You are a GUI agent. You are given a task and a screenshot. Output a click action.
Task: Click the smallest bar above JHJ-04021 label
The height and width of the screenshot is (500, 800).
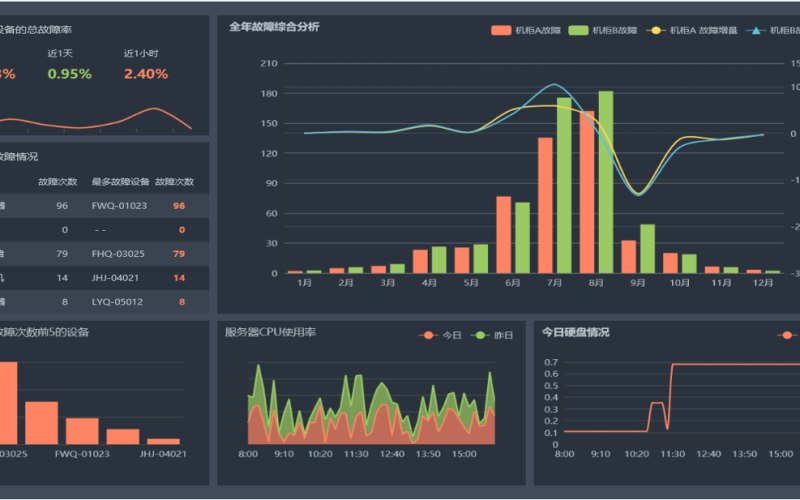click(163, 441)
